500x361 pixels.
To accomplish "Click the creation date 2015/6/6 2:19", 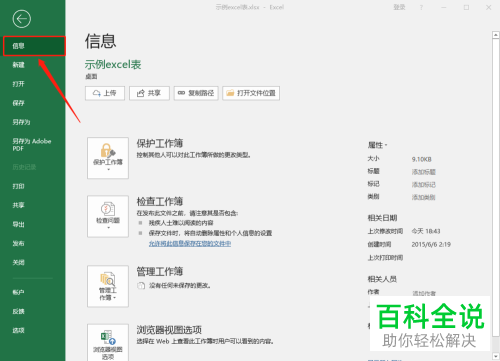I will 431,244.
